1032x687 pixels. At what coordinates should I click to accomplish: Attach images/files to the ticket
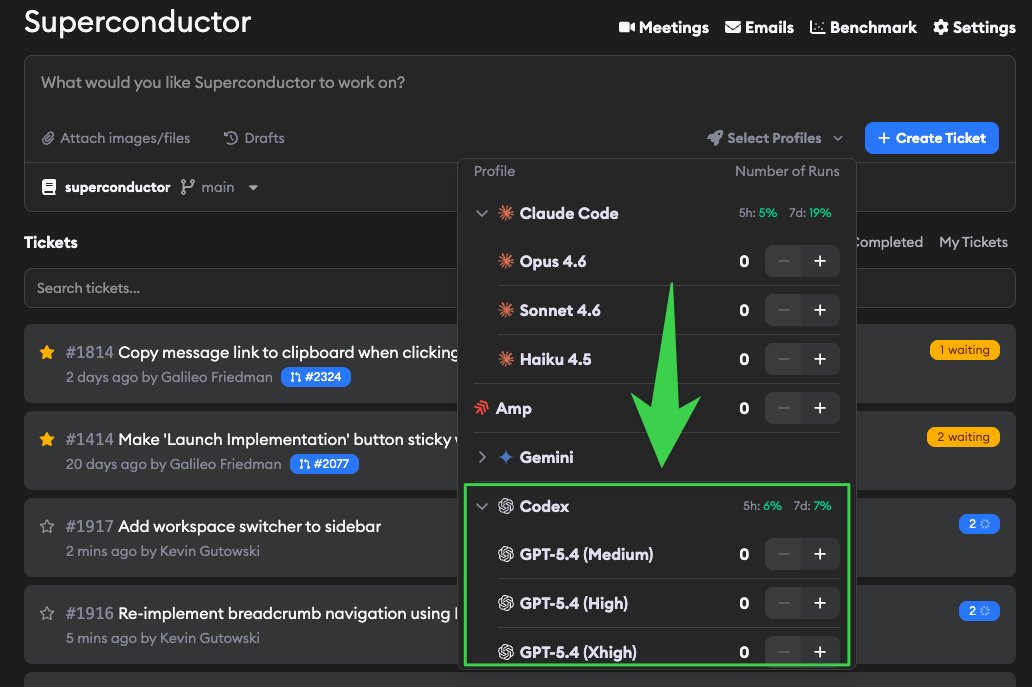click(116, 138)
